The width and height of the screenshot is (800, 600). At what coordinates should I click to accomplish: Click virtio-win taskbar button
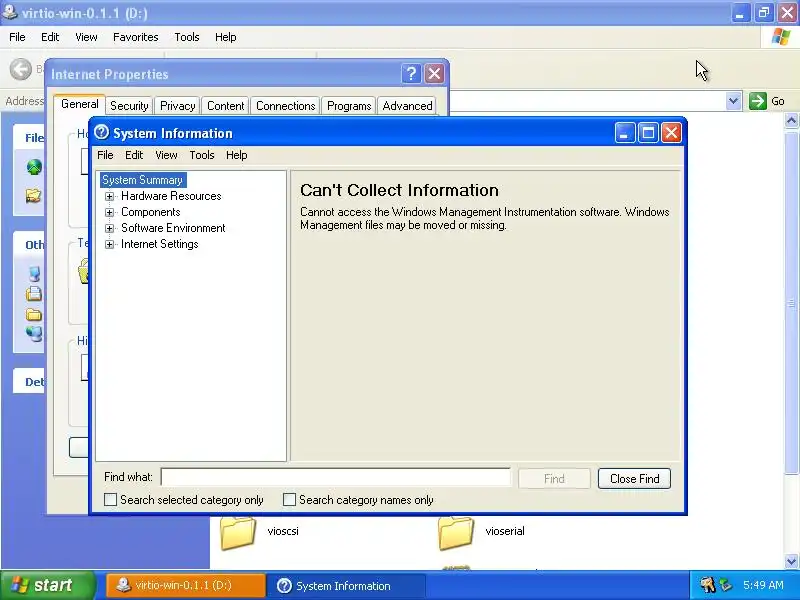coord(186,585)
